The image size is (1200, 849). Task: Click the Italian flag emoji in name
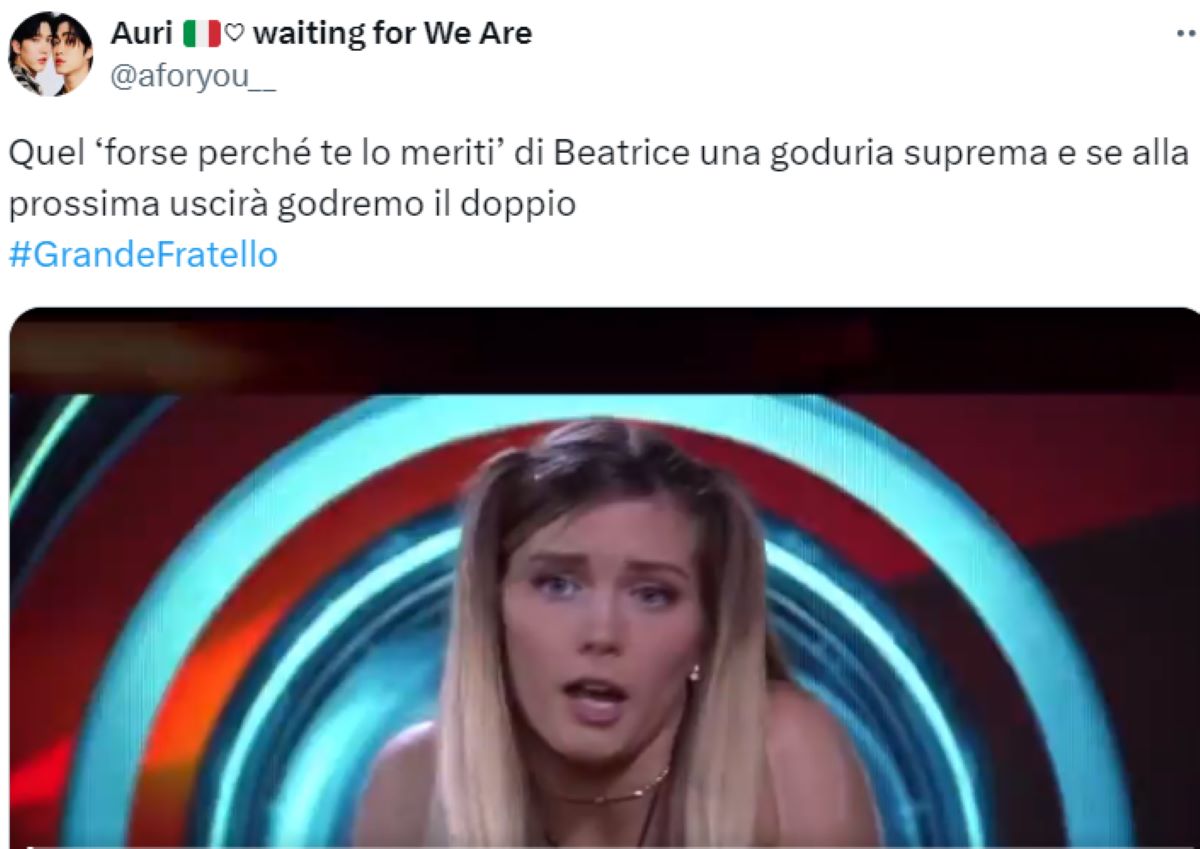(x=201, y=33)
